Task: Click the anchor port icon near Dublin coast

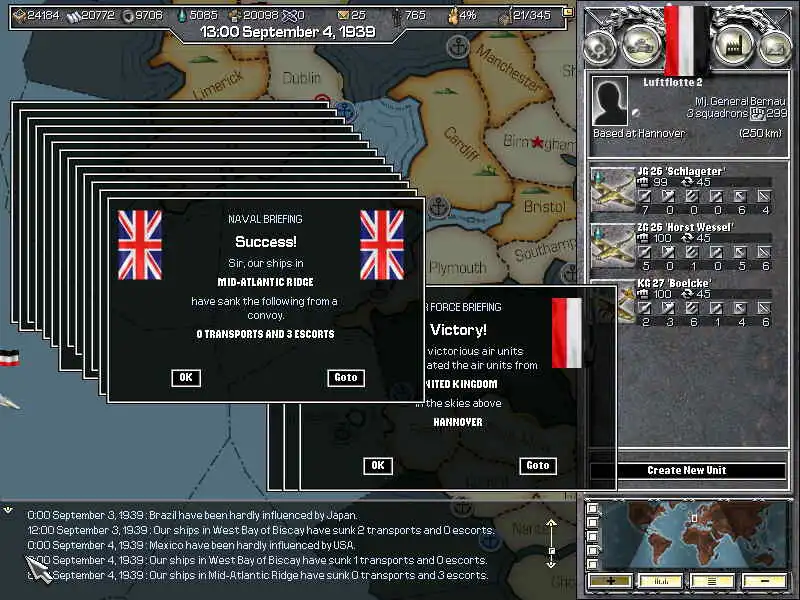Action: [x=345, y=111]
